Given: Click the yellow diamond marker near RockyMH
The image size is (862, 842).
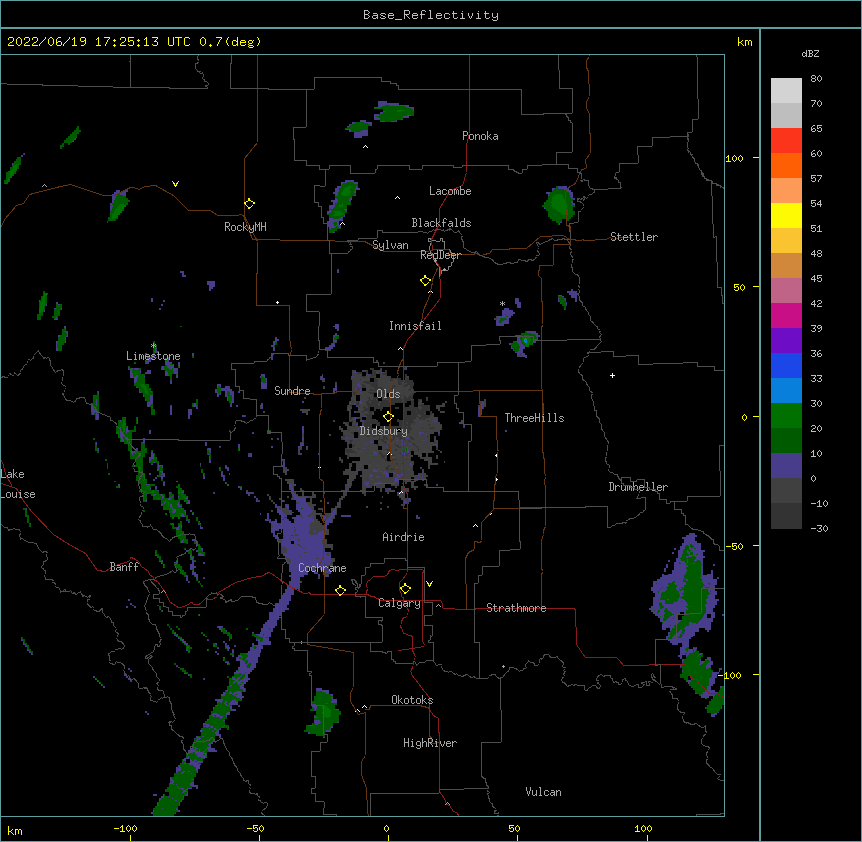Looking at the screenshot, I should pos(249,204).
